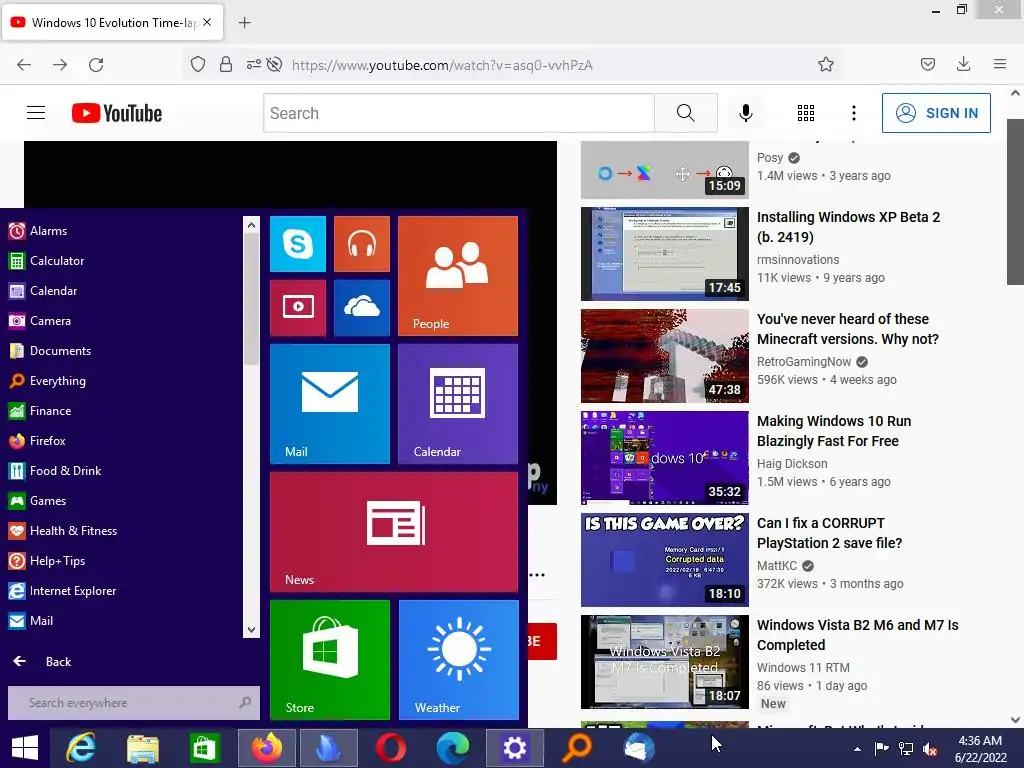Click the muted volume tray icon
1024x768 pixels.
pos(930,749)
